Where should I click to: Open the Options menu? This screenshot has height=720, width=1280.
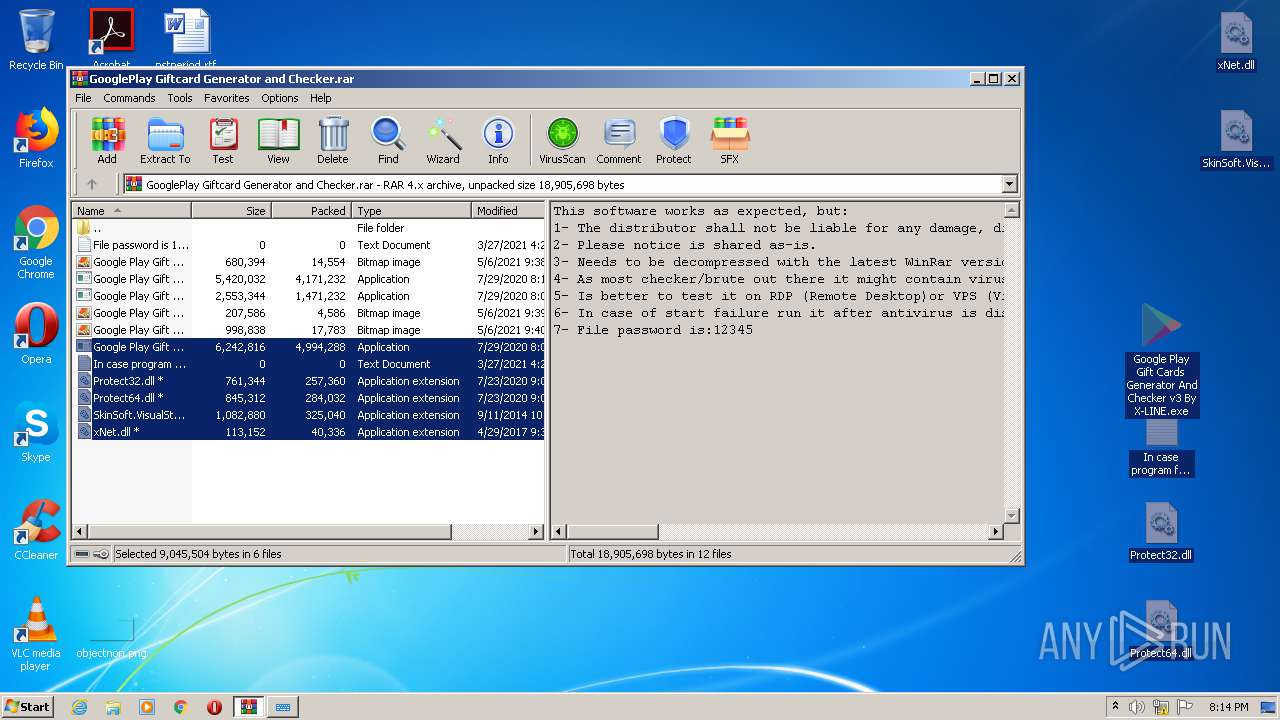280,98
